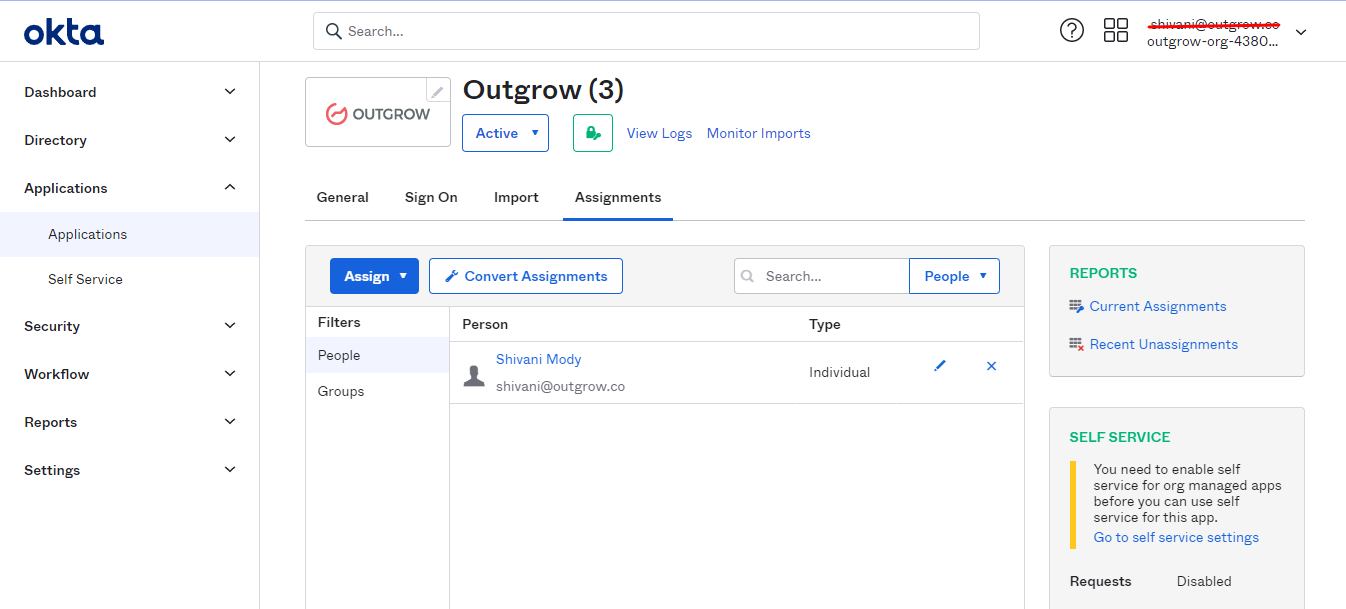Image resolution: width=1346 pixels, height=609 pixels.
Task: Click the Recent Unassignments report icon
Action: tap(1076, 344)
